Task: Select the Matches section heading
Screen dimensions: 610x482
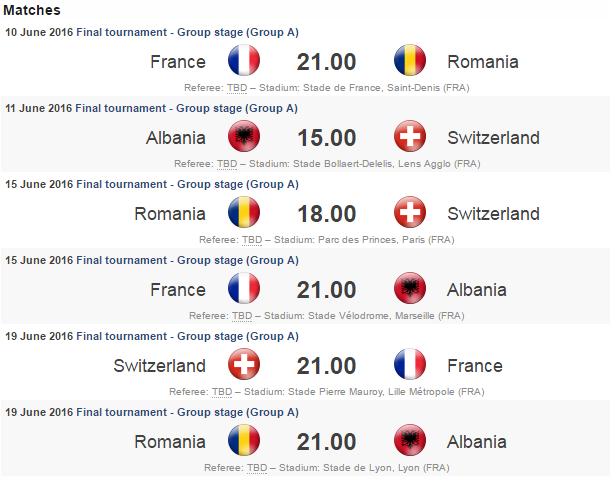Action: [32, 11]
